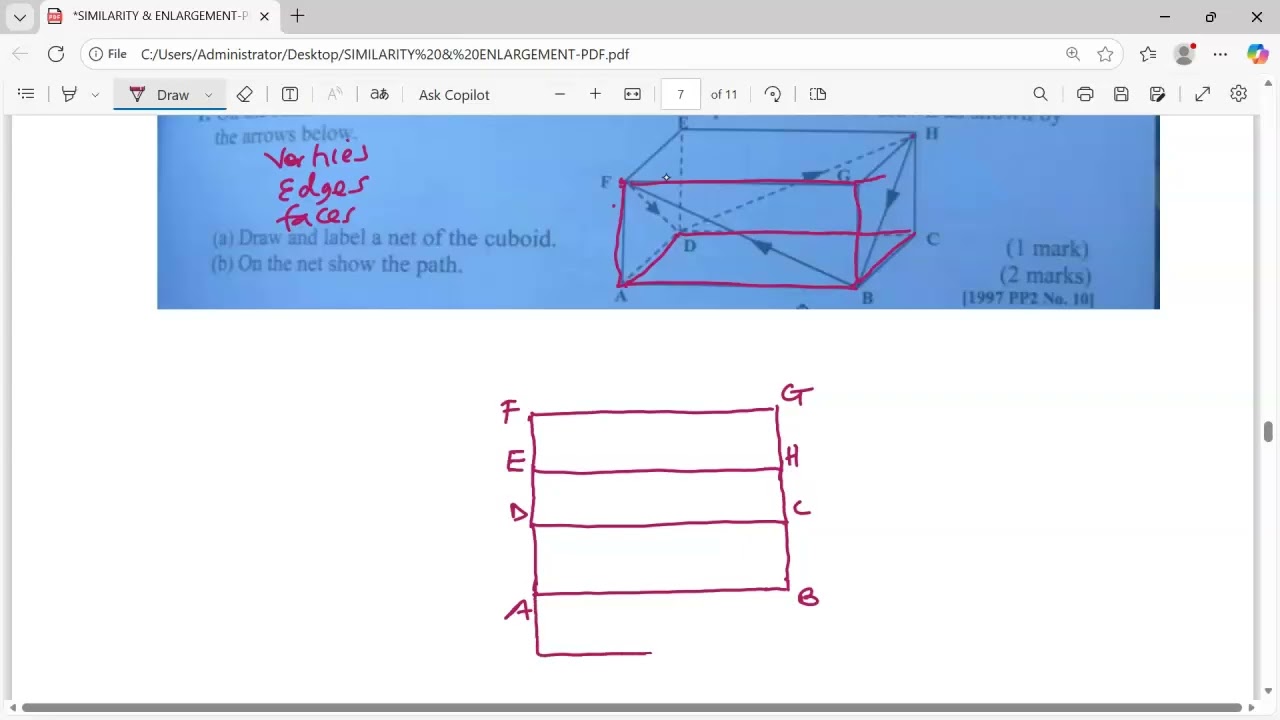This screenshot has width=1280, height=720.
Task: Minimize the browser window
Action: click(x=1165, y=17)
